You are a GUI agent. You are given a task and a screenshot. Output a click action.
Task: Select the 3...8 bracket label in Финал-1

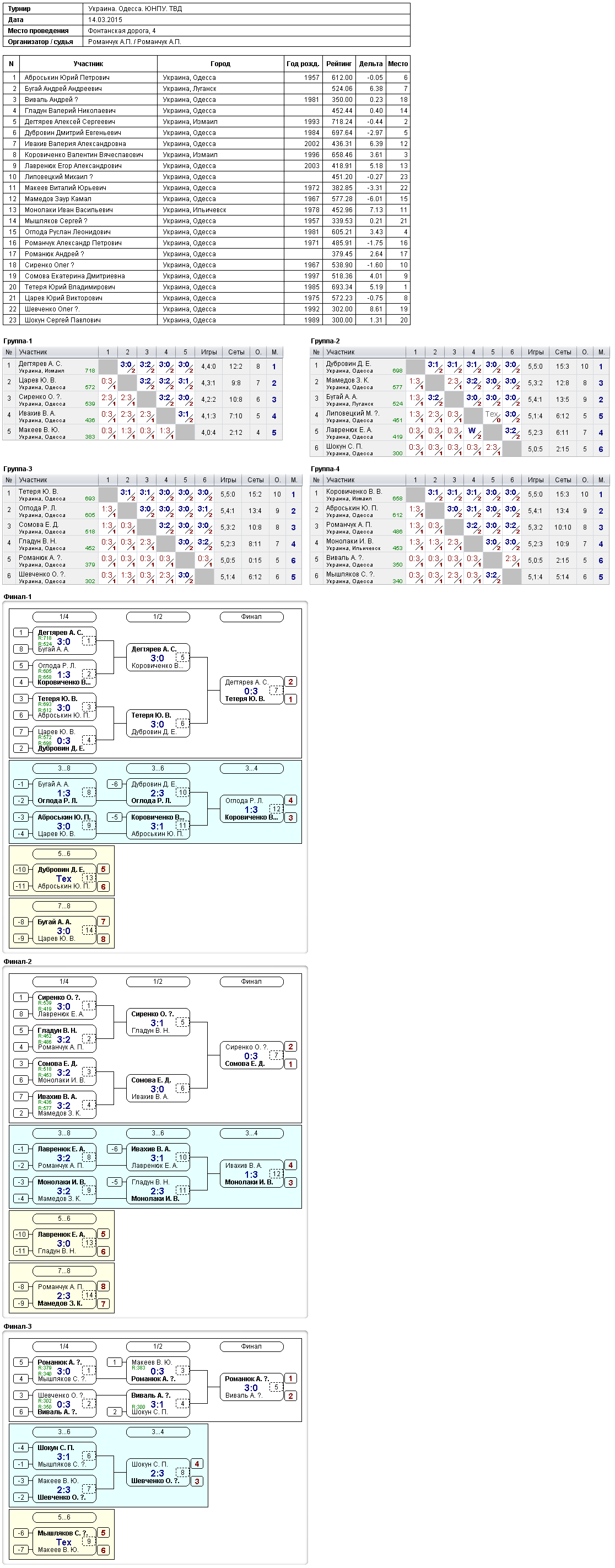(x=64, y=769)
